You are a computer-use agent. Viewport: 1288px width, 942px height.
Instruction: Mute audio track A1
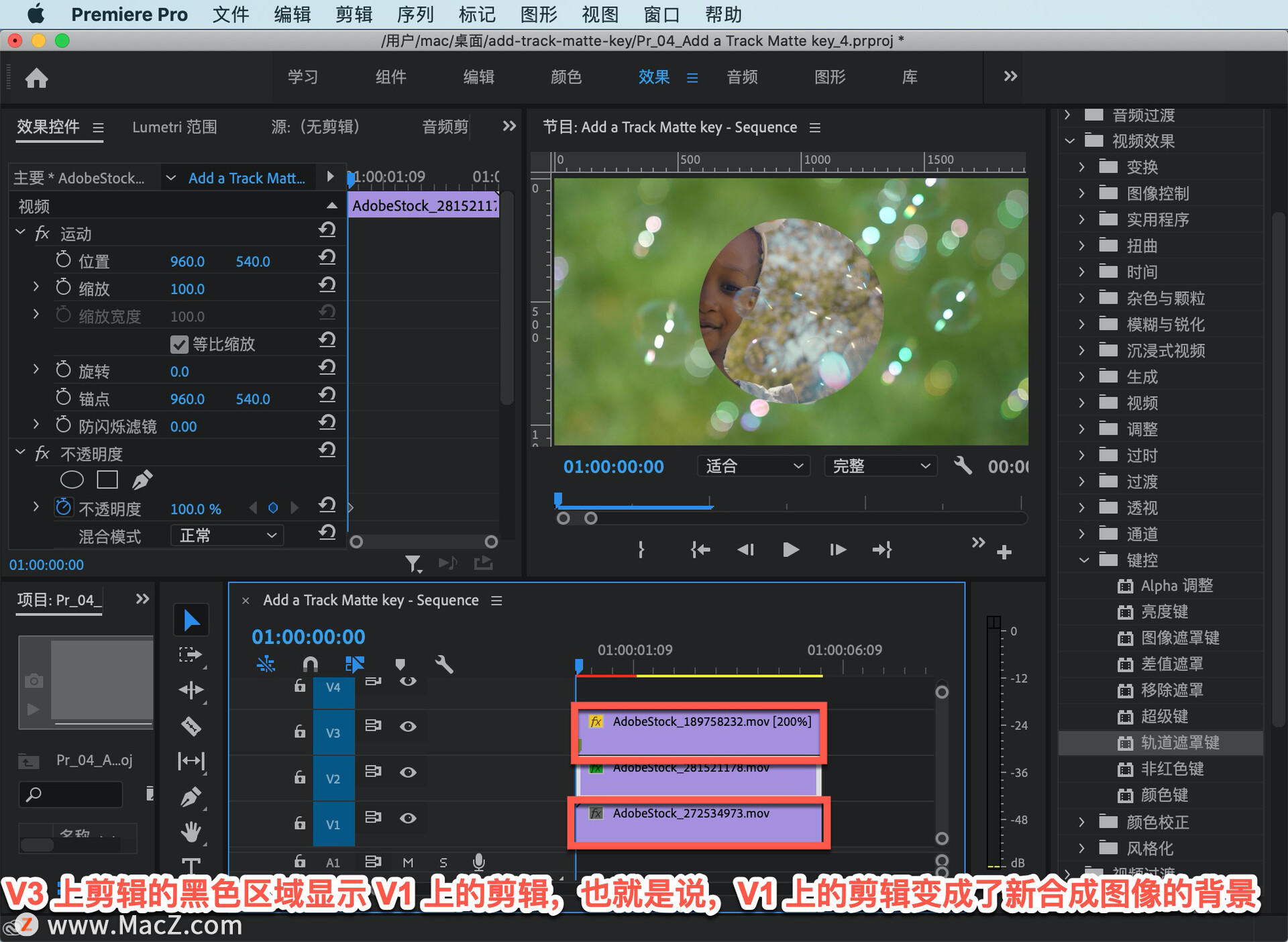click(x=408, y=863)
